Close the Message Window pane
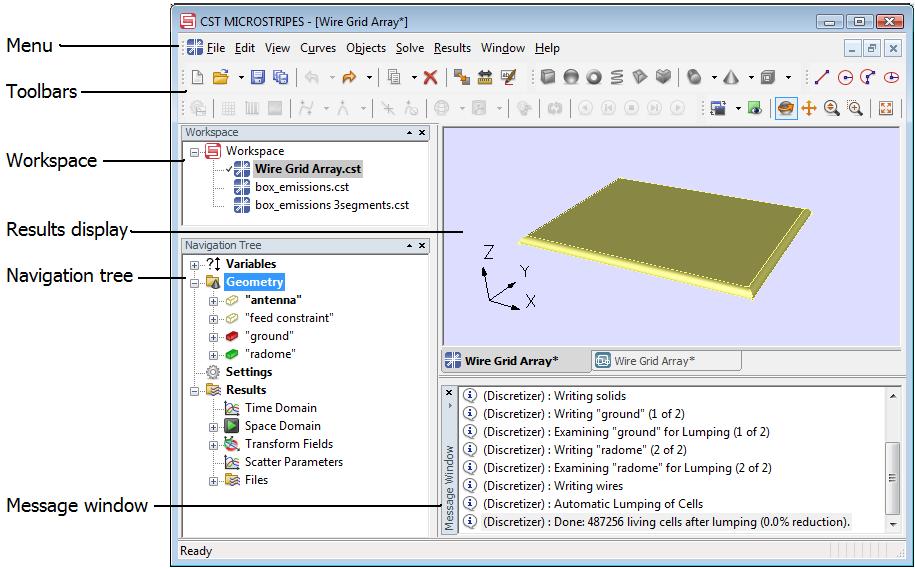The height and width of the screenshot is (569, 915). (x=449, y=392)
